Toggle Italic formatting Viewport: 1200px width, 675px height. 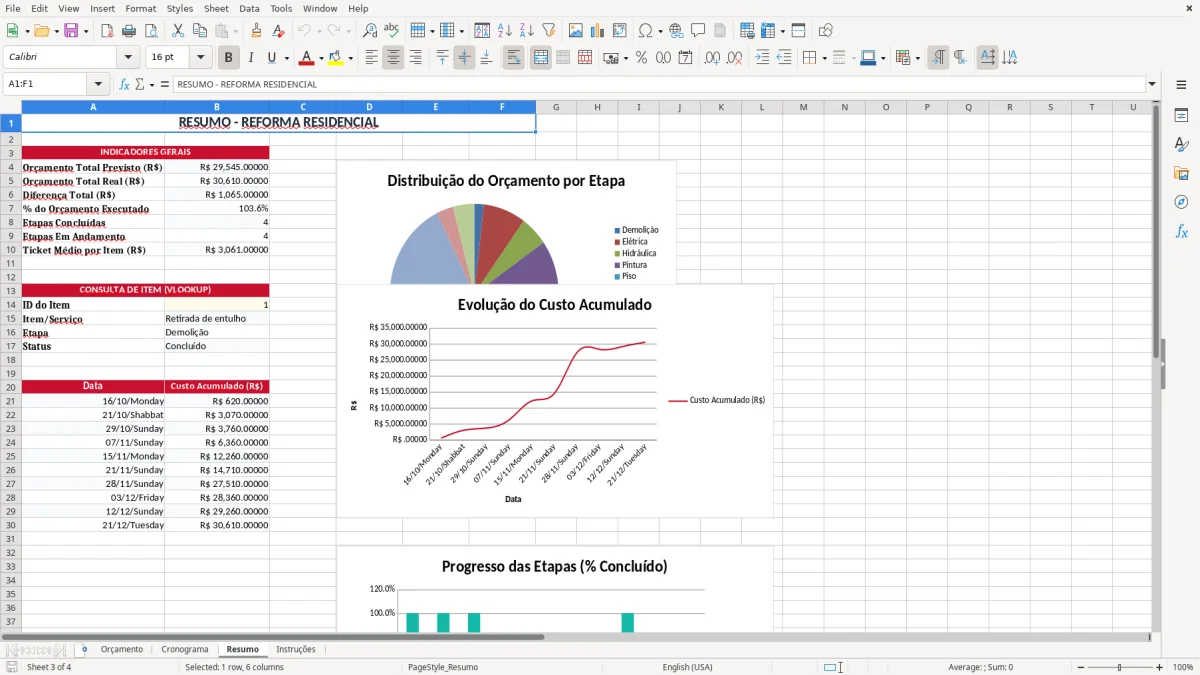251,58
